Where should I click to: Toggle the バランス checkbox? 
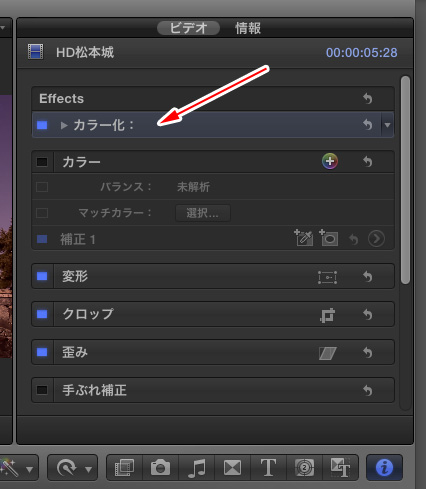tap(42, 187)
